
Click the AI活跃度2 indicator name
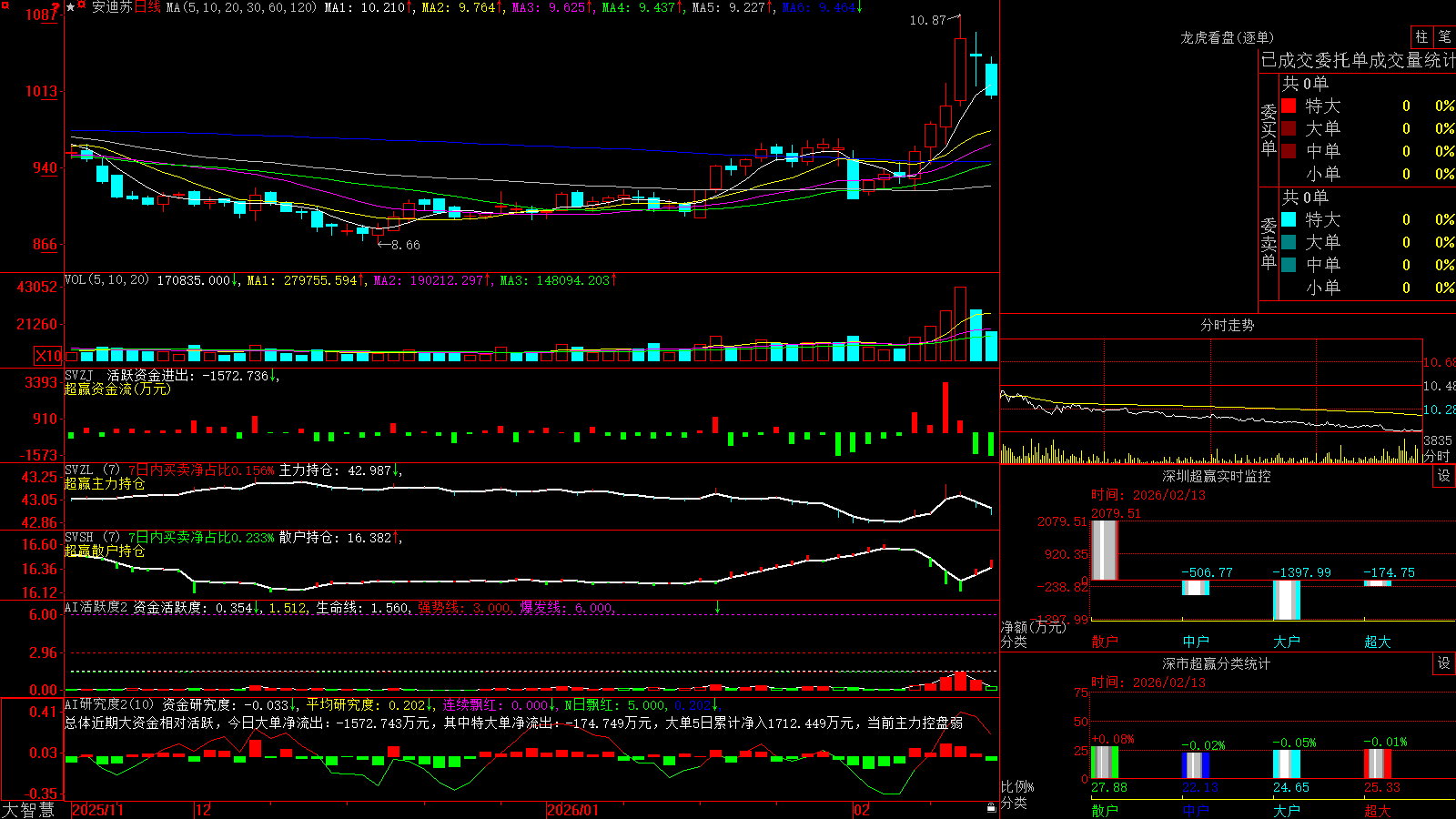(x=96, y=607)
